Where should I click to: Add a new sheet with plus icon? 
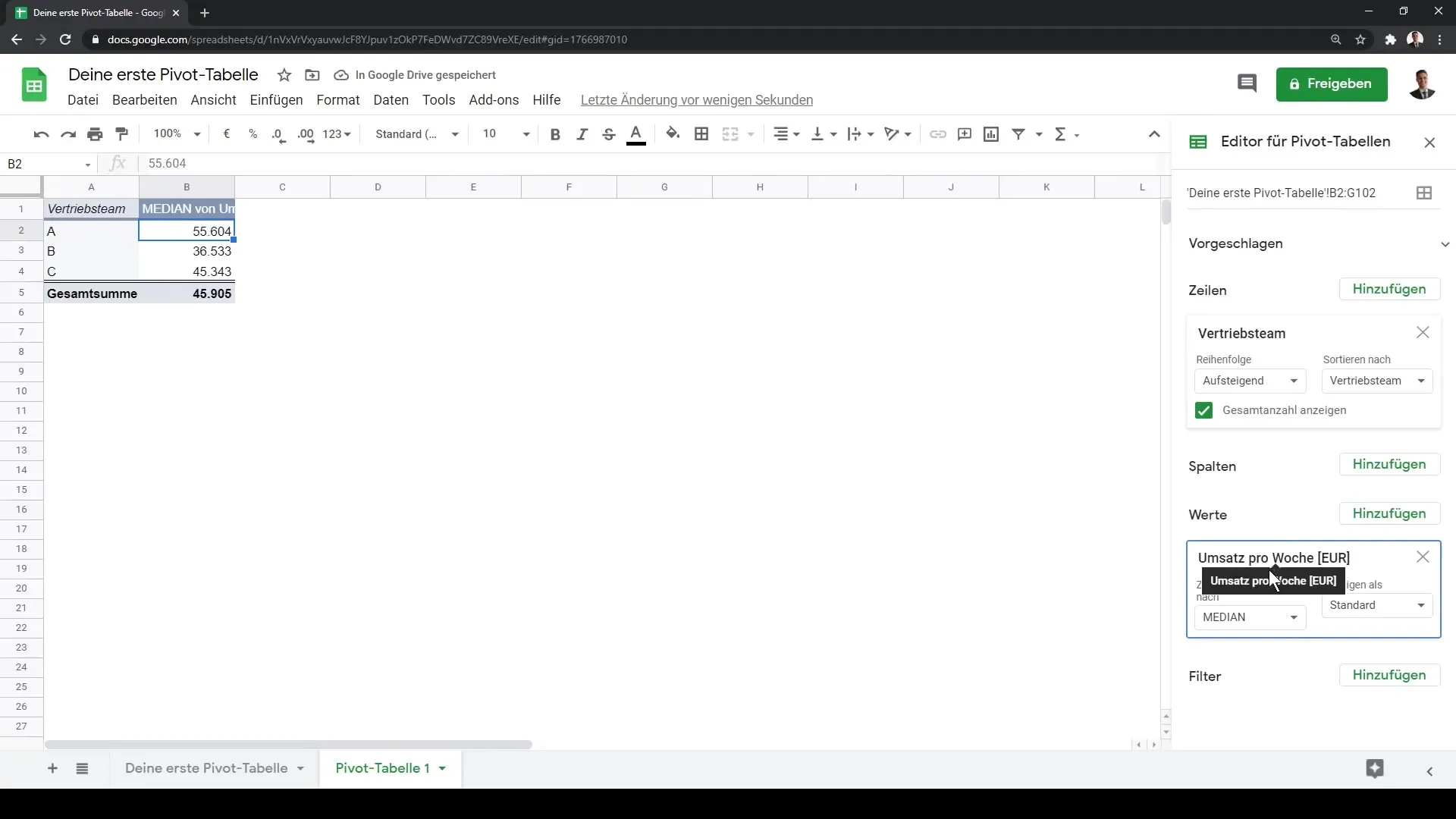tap(52, 768)
